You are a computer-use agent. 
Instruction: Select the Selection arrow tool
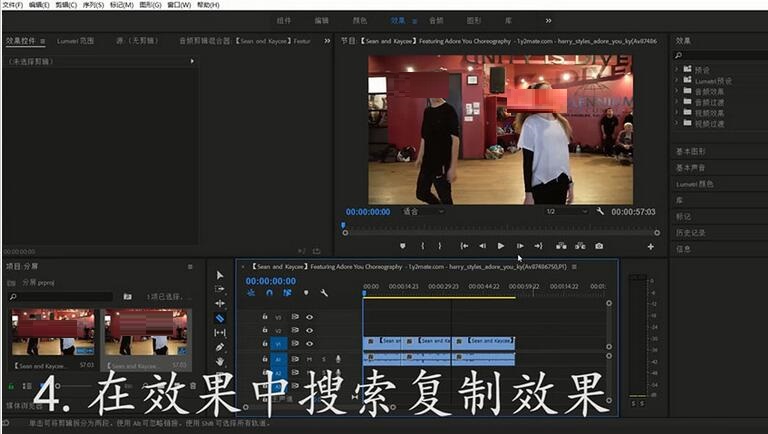(x=220, y=275)
